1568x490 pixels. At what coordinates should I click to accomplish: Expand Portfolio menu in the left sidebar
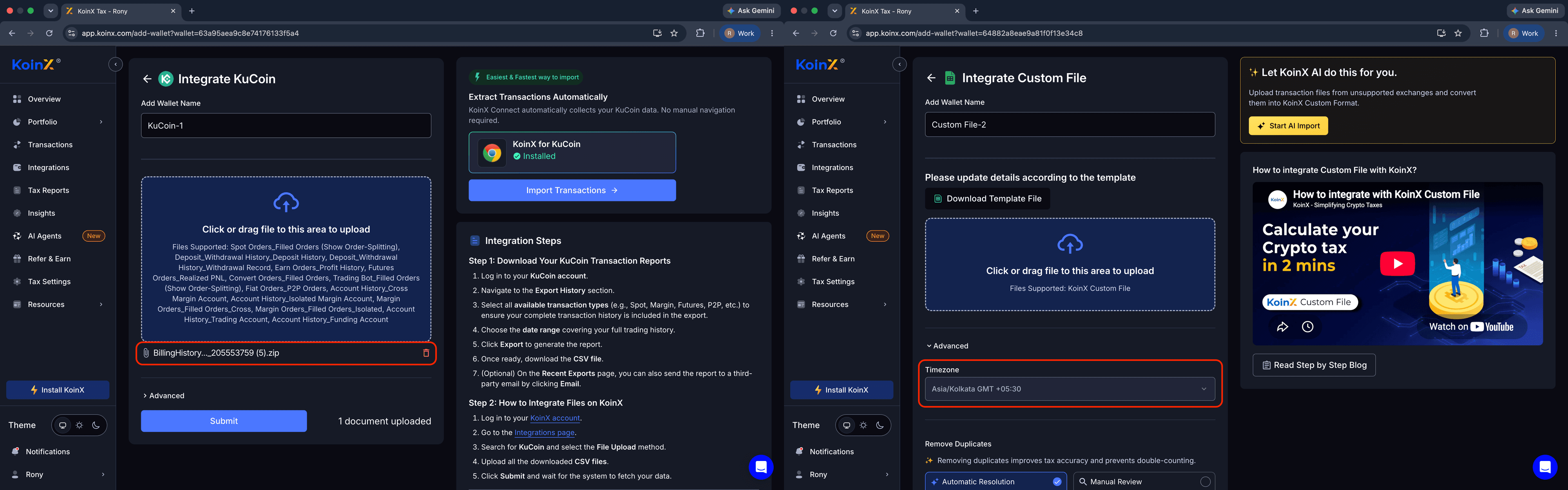[58, 122]
